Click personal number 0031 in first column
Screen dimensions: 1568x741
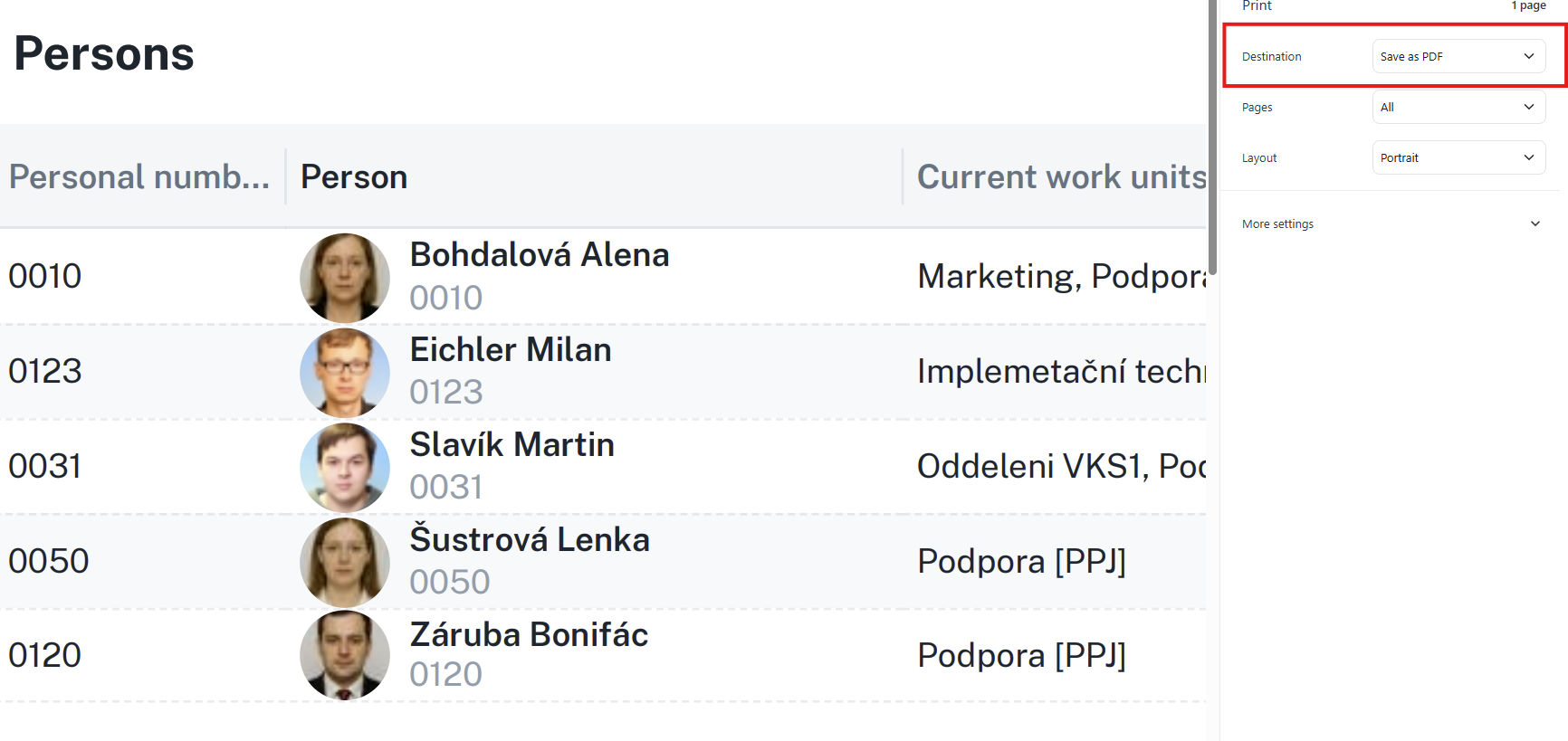point(45,467)
